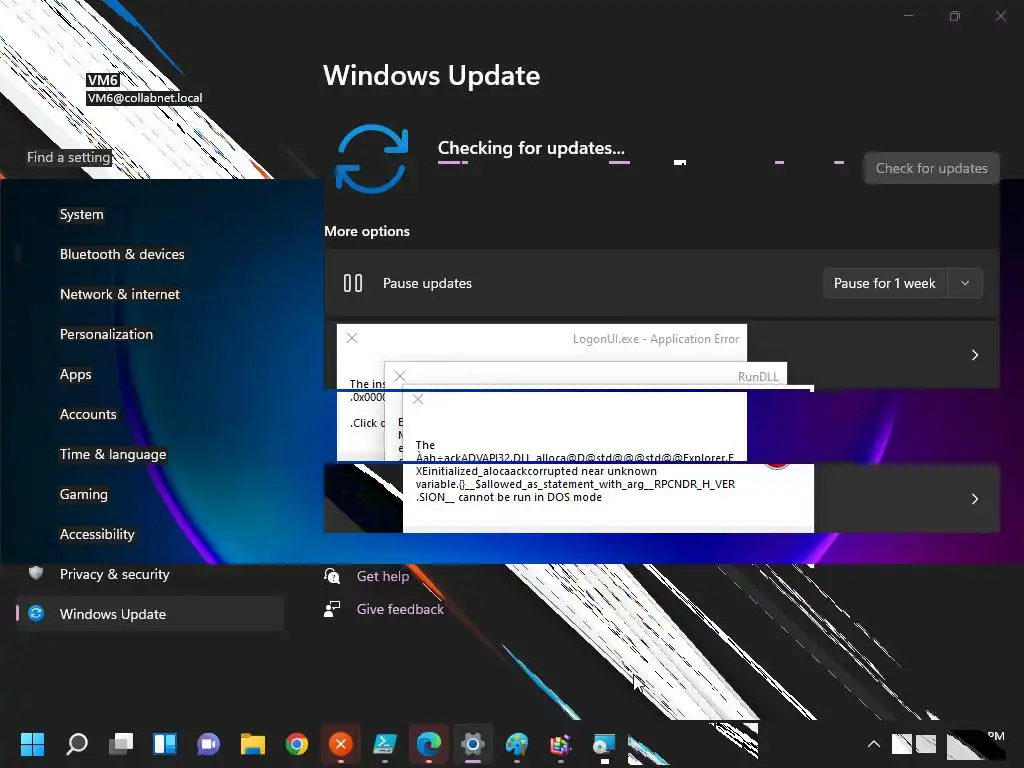The width and height of the screenshot is (1024, 768).
Task: Click the Privacy & security shield icon
Action: 36,573
